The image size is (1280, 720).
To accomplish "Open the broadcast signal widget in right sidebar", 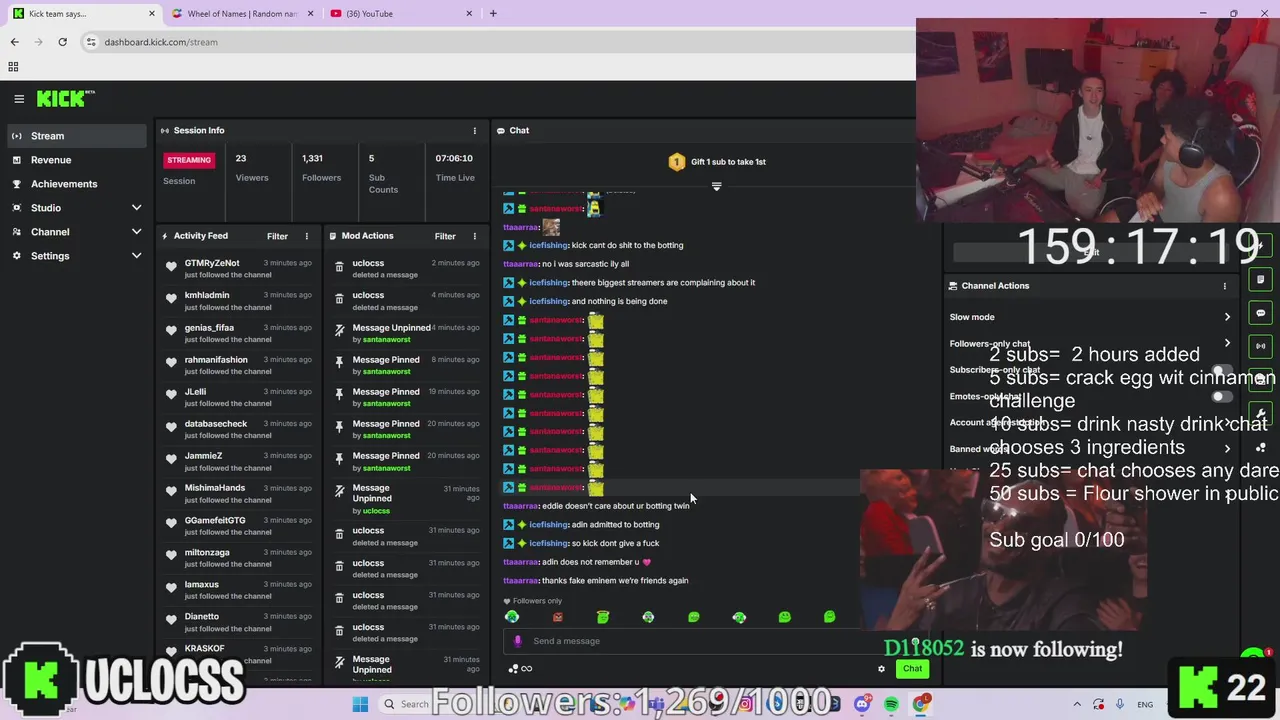I will [1261, 346].
